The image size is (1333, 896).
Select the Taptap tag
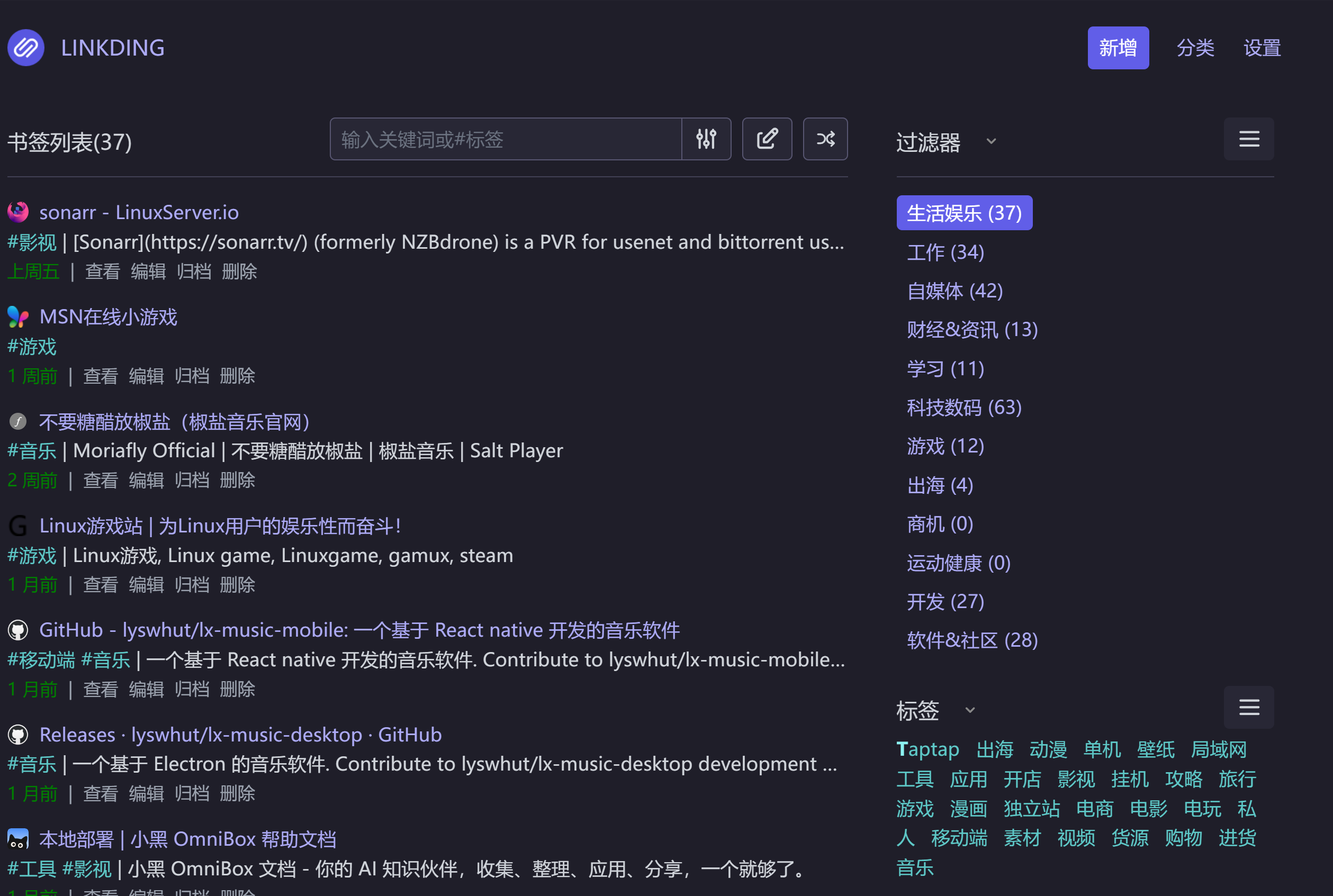point(927,749)
